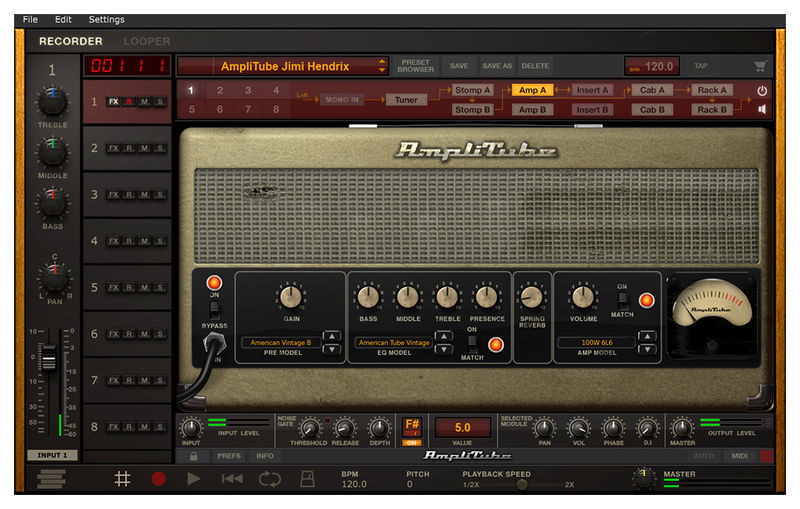This screenshot has height=509, width=800.
Task: Click Pre Model up arrow
Action: 332,336
